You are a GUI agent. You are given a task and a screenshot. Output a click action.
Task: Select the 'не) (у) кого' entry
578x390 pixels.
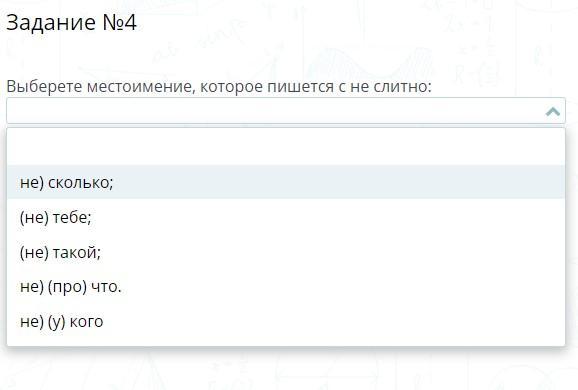tap(286, 321)
